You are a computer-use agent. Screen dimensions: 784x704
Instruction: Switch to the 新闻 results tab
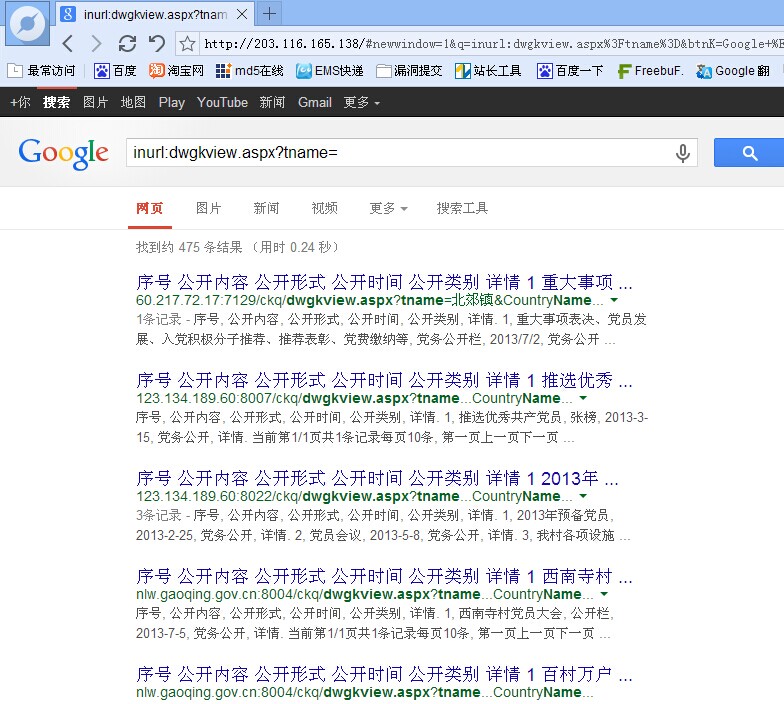[x=266, y=208]
